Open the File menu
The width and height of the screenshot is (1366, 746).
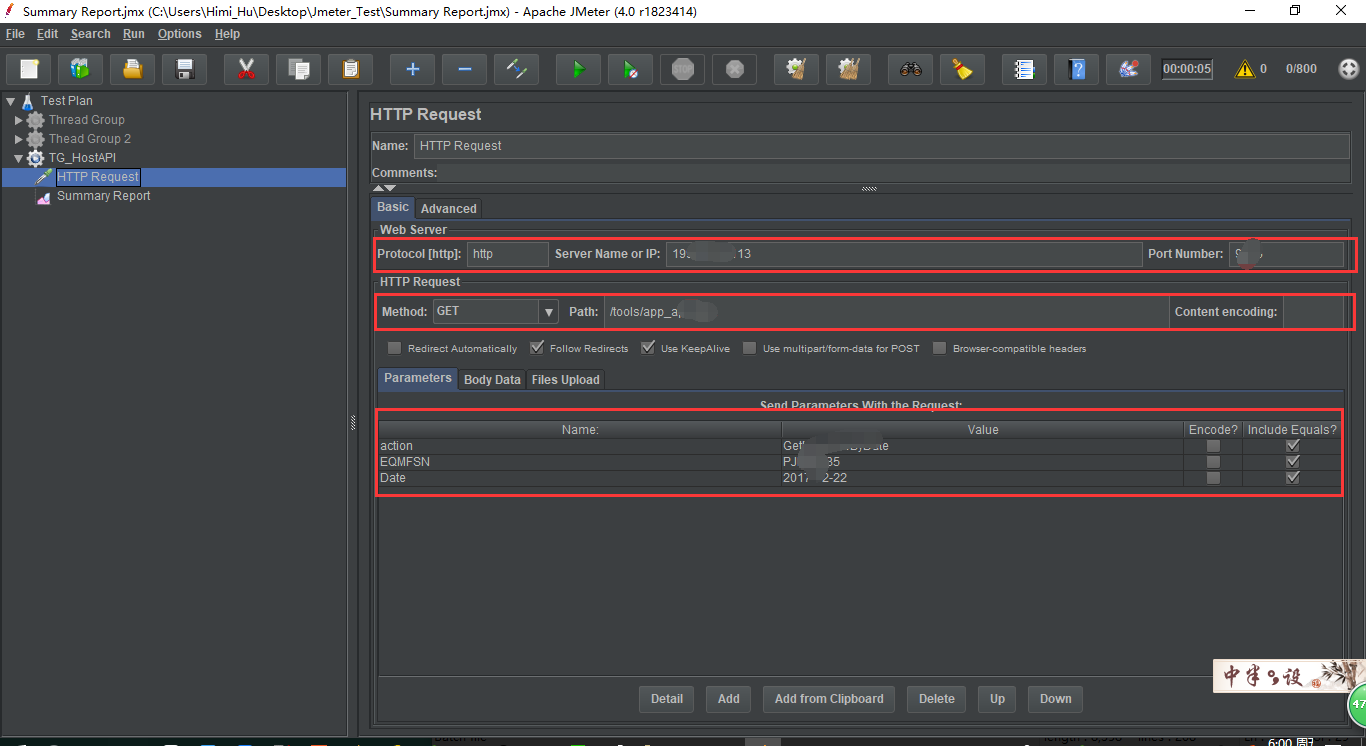(16, 34)
